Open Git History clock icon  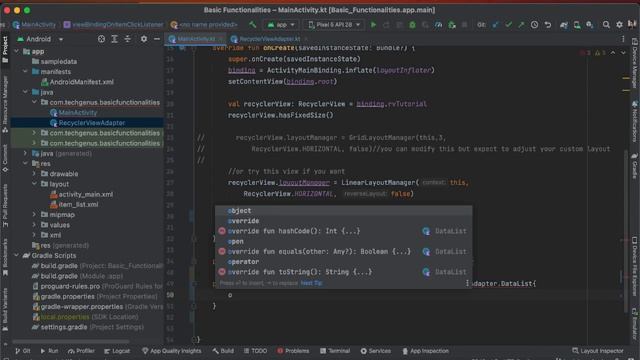click(534, 25)
